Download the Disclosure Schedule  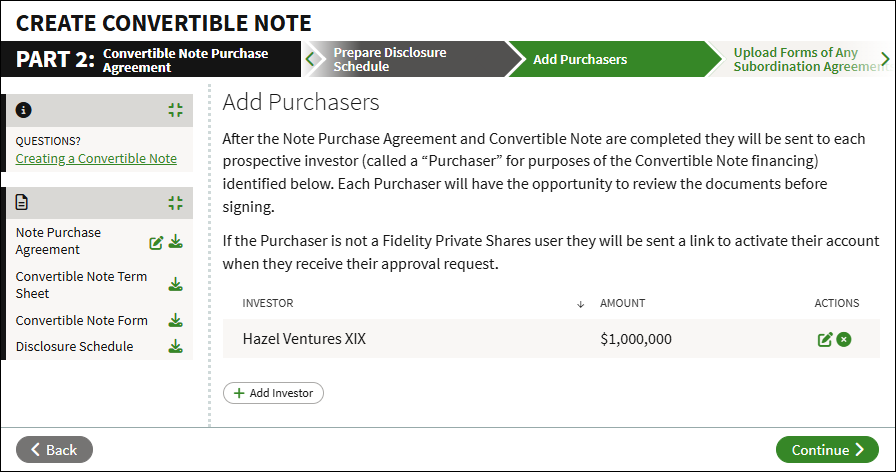tap(176, 346)
